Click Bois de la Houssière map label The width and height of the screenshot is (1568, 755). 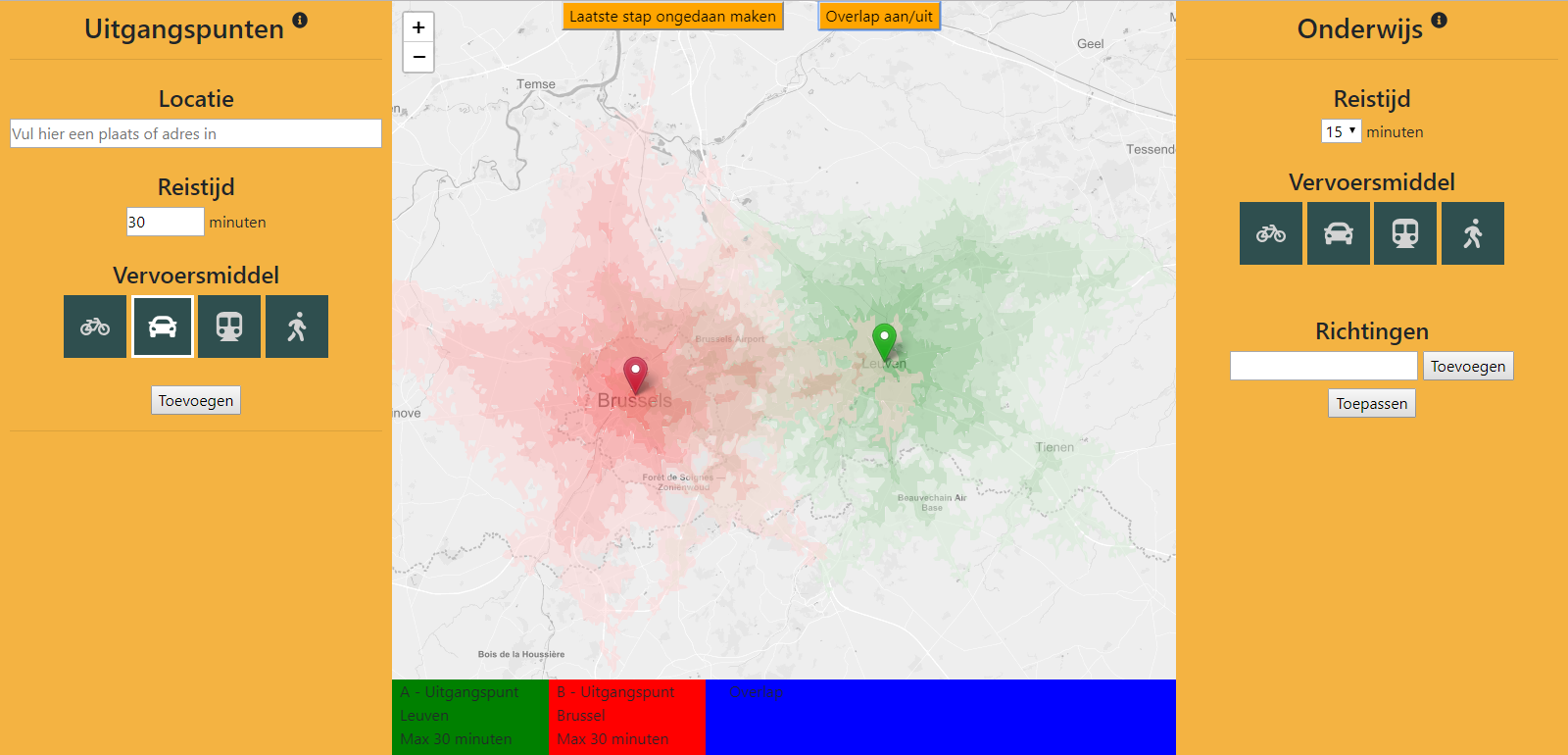[521, 654]
